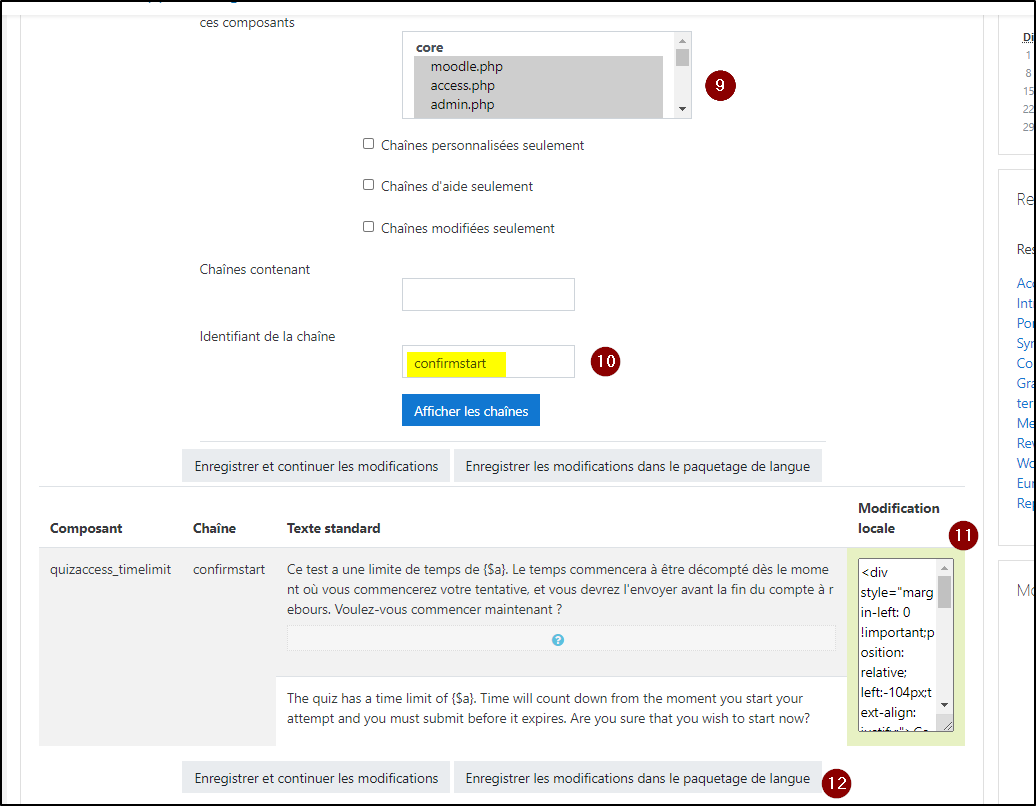Focus the 'Chaînes contenant' text field
The height and width of the screenshot is (806, 1036).
[x=488, y=295]
